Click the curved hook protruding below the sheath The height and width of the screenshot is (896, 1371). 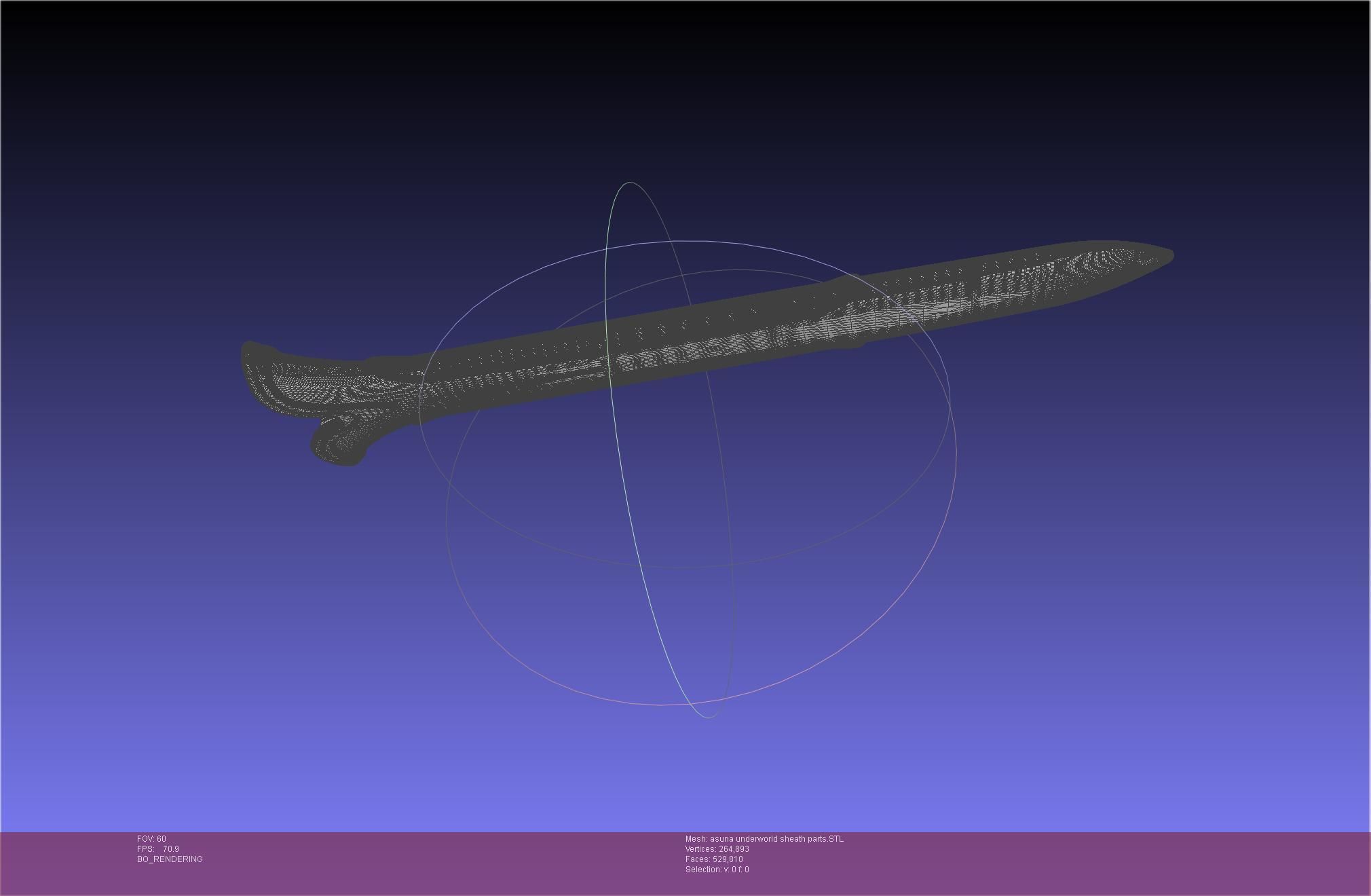(338, 445)
